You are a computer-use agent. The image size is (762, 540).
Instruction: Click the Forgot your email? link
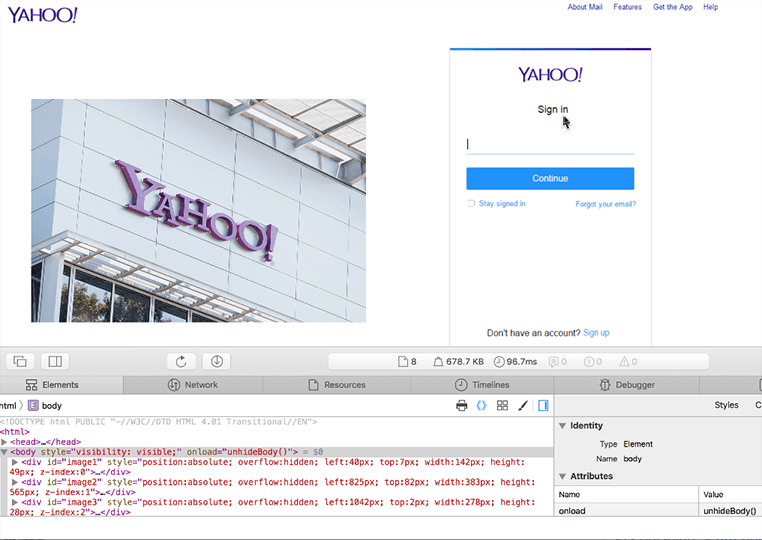point(605,204)
